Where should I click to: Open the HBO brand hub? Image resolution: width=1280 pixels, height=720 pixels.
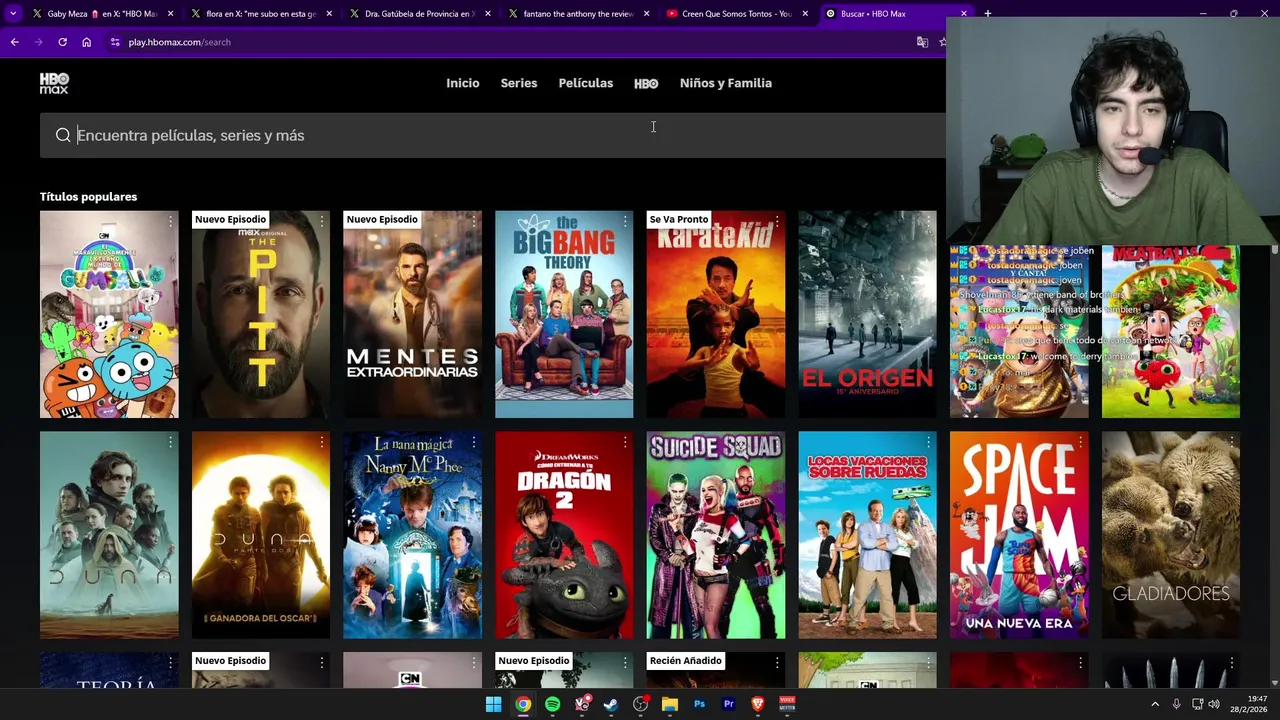[646, 83]
